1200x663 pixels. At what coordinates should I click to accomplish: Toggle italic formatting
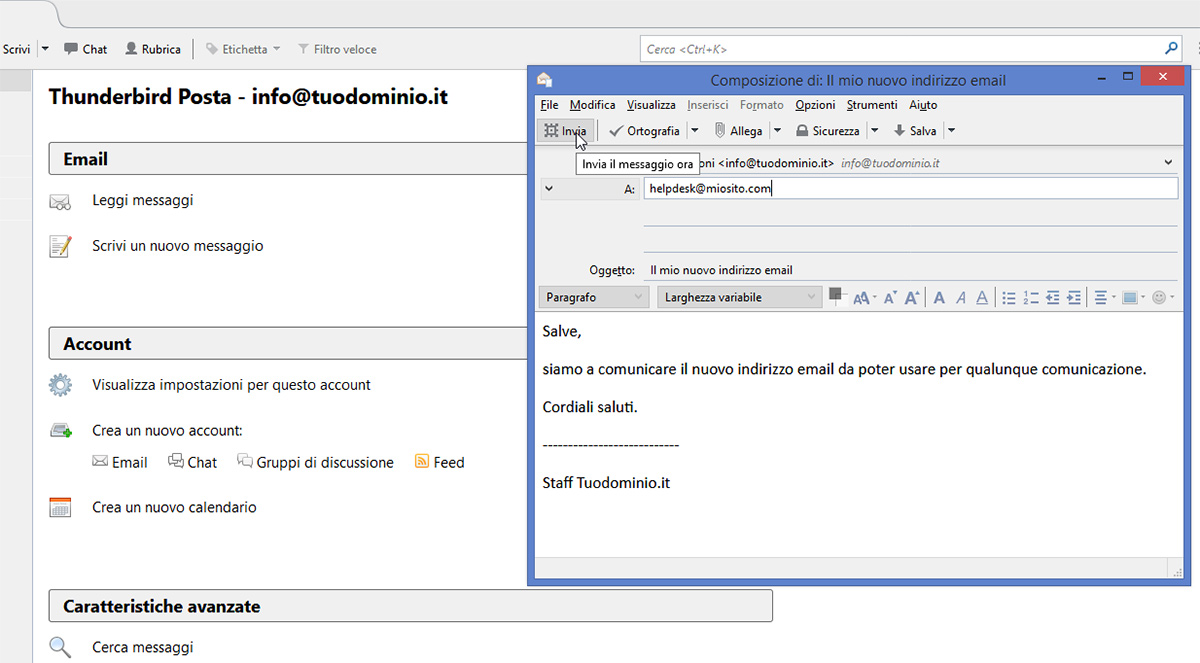click(961, 298)
